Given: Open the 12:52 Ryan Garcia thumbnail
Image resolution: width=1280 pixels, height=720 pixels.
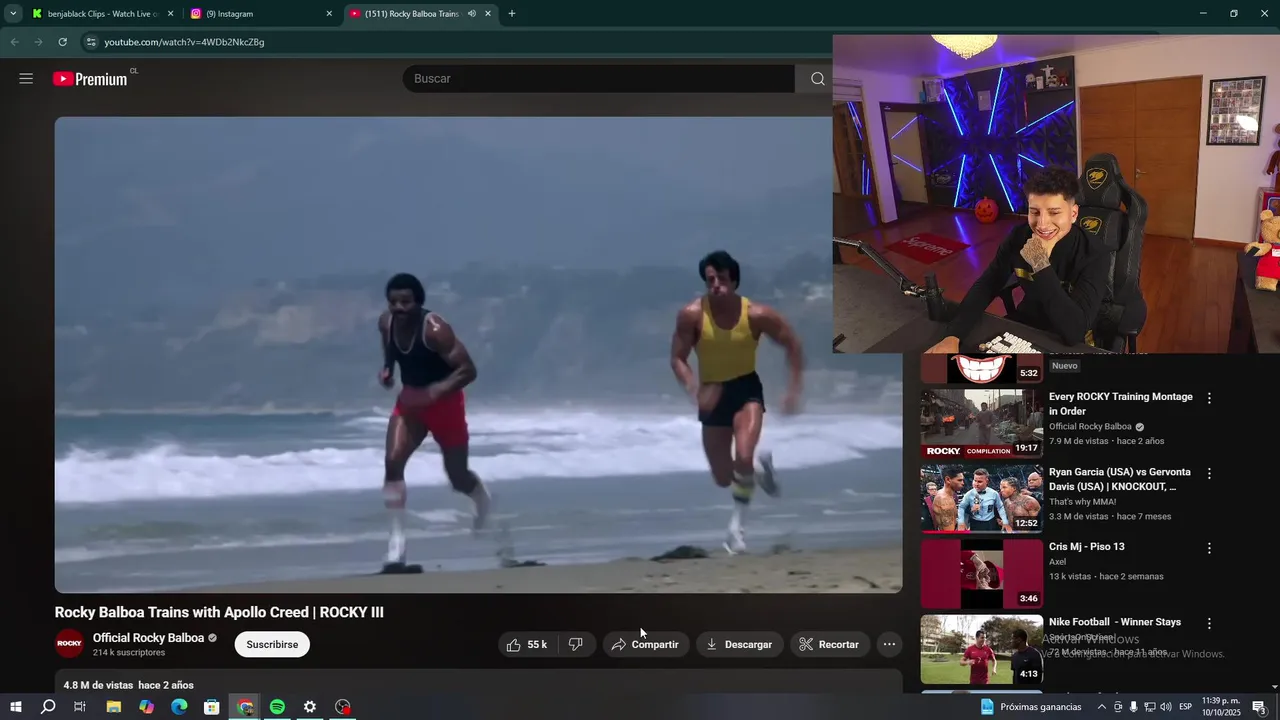Looking at the screenshot, I should click(x=981, y=498).
